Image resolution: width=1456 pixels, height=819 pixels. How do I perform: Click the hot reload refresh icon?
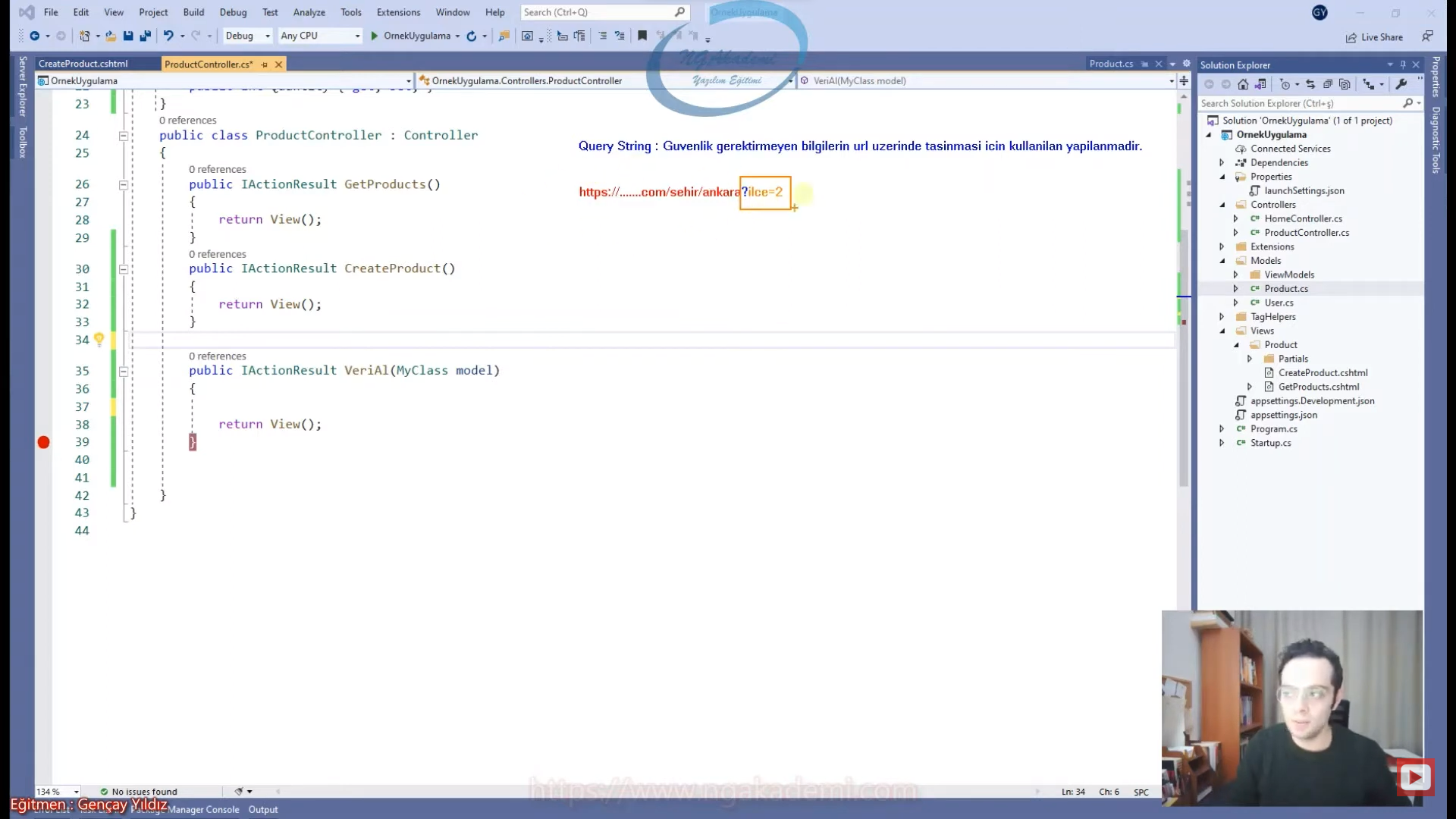coord(472,36)
